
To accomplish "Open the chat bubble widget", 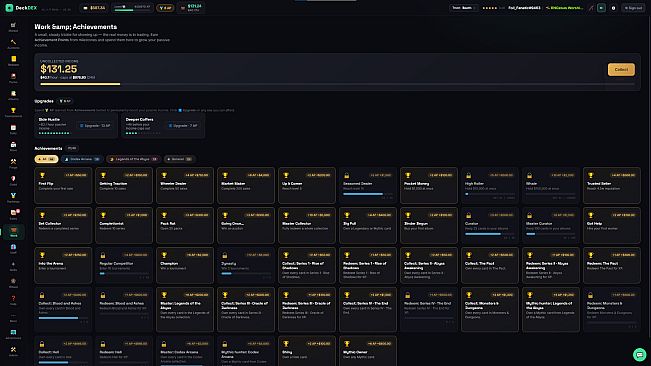I will pyautogui.click(x=639, y=354).
